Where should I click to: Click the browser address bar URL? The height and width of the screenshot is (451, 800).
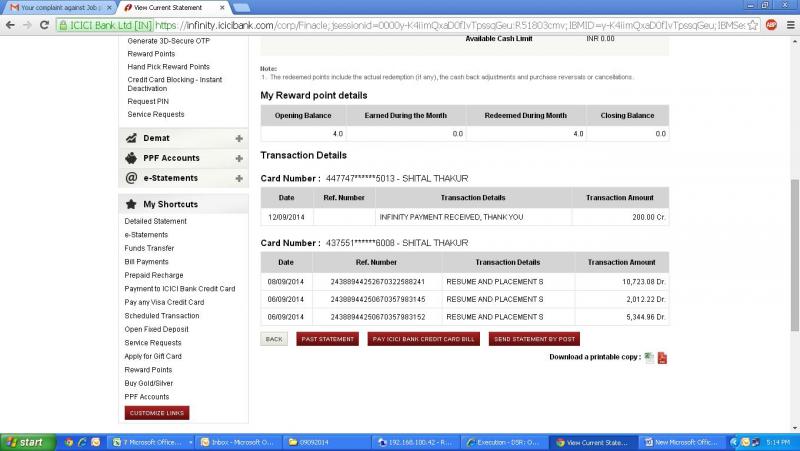tap(449, 25)
